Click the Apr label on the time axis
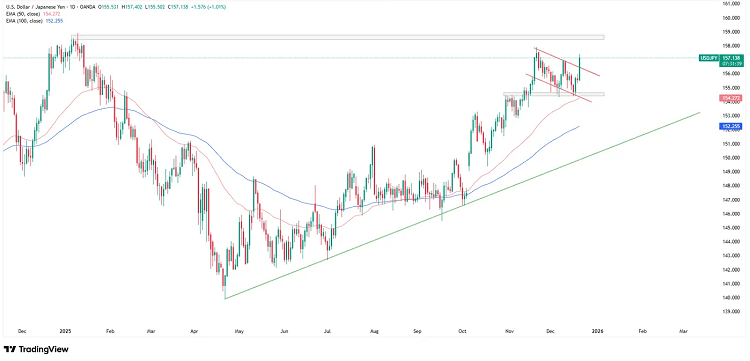This screenshot has height=361, width=750. [x=194, y=330]
